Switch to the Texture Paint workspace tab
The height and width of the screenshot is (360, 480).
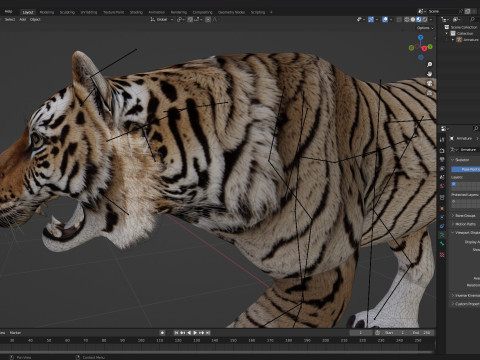(113, 12)
